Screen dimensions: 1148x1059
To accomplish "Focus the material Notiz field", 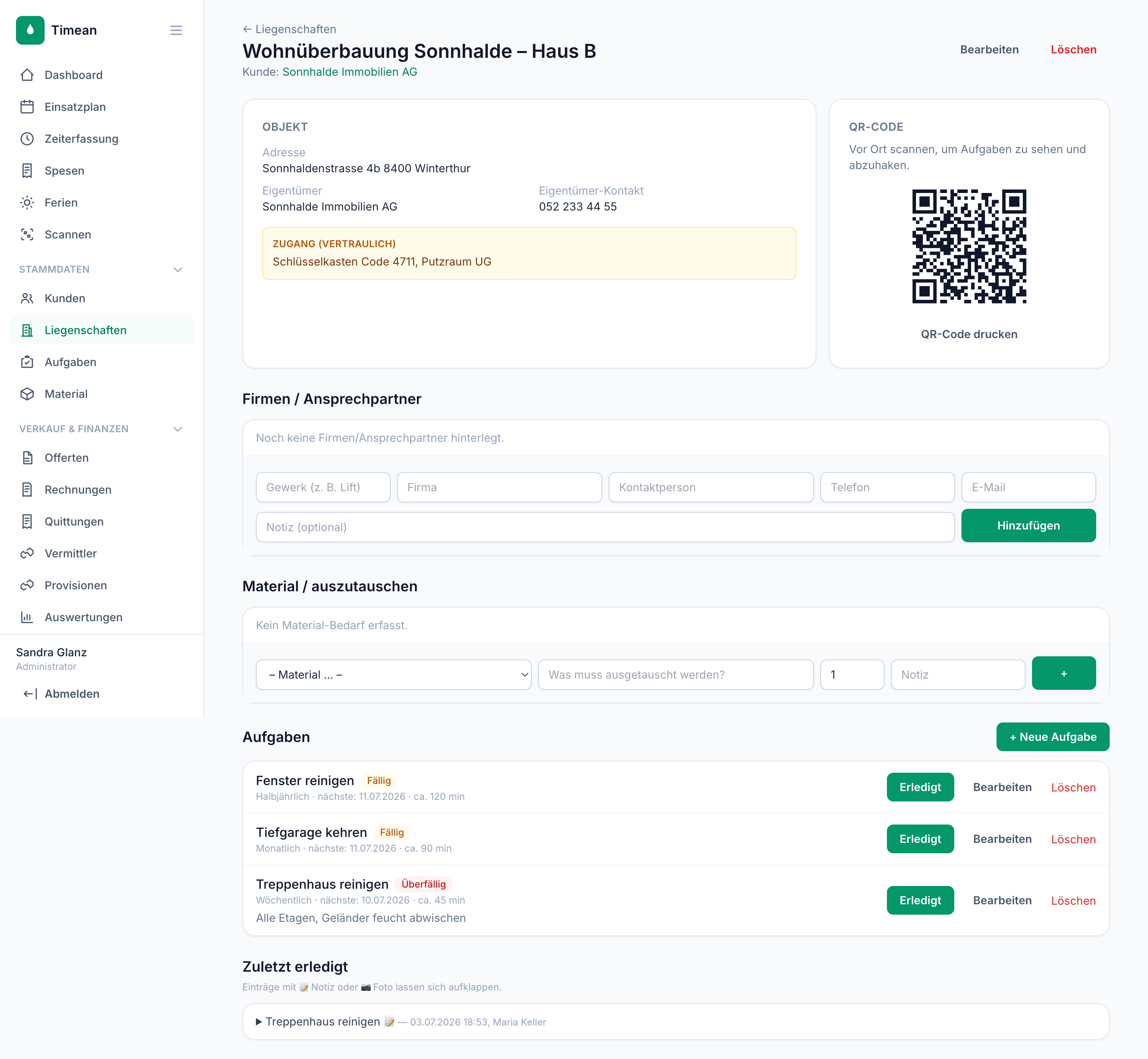I will pyautogui.click(x=958, y=675).
